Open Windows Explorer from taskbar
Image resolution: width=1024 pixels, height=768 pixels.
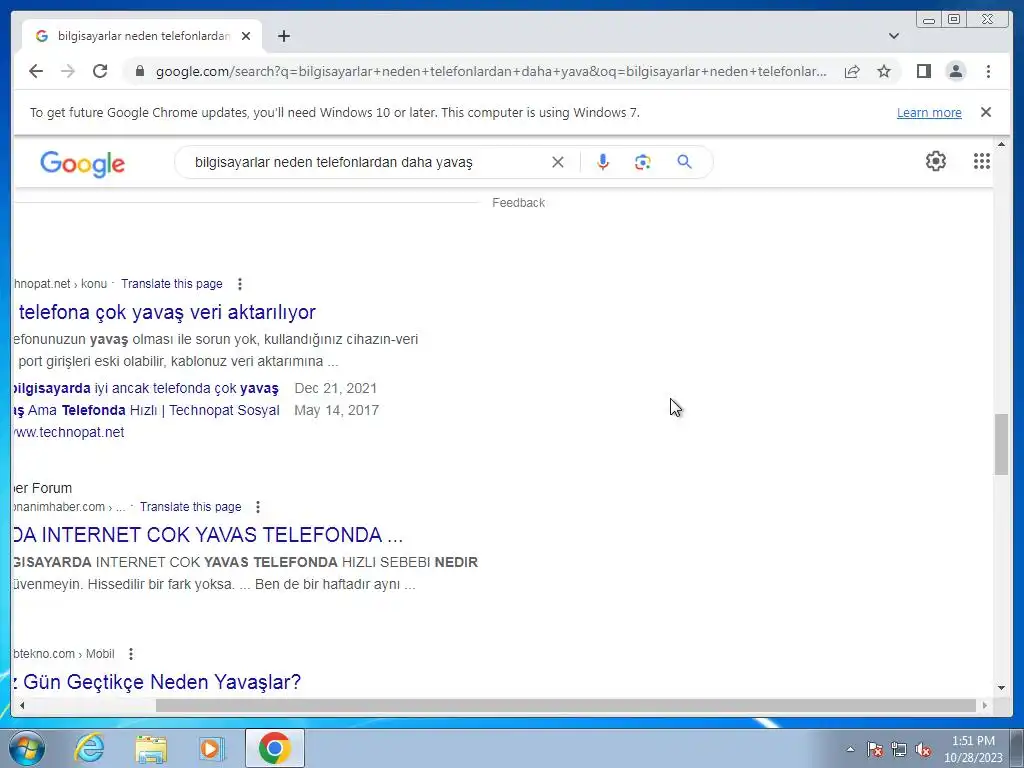[151, 748]
